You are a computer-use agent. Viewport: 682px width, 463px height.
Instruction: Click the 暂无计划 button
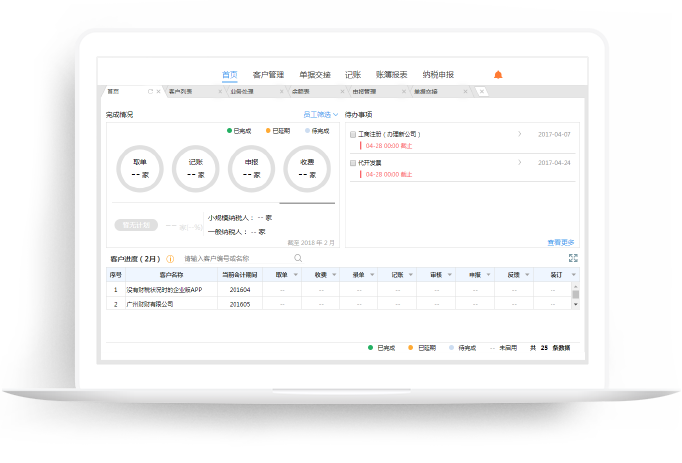click(132, 225)
